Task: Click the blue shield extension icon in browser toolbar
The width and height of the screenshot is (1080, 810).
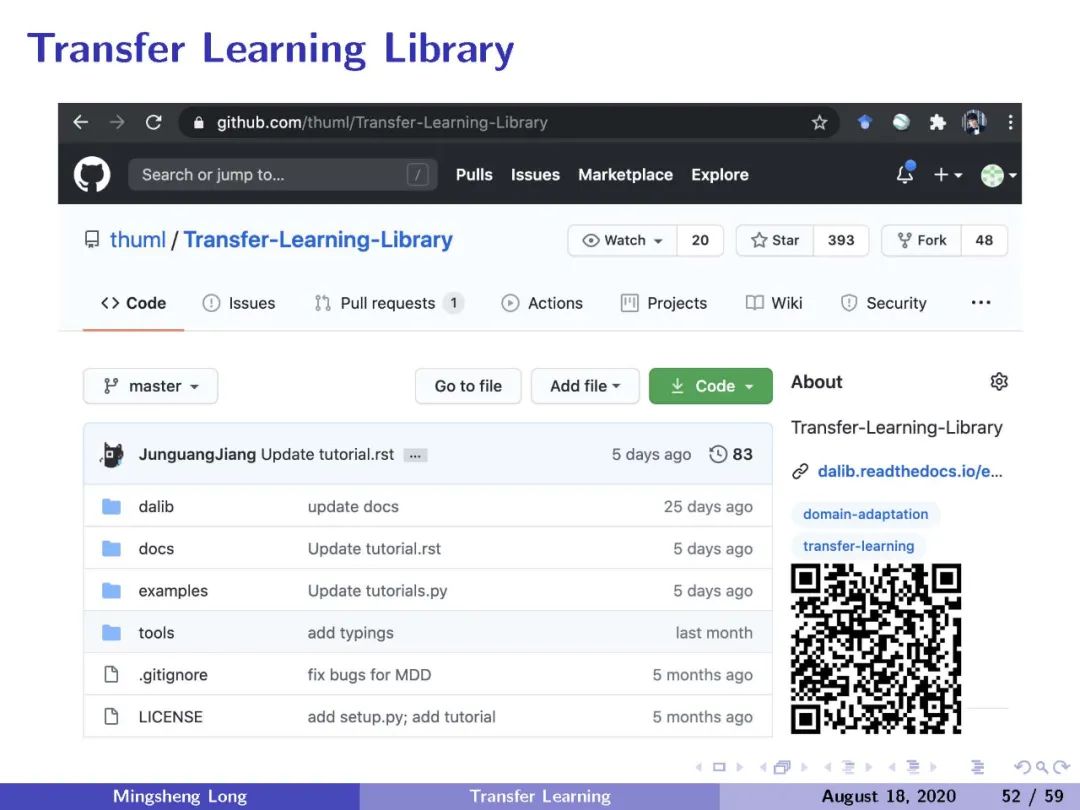Action: (865, 123)
